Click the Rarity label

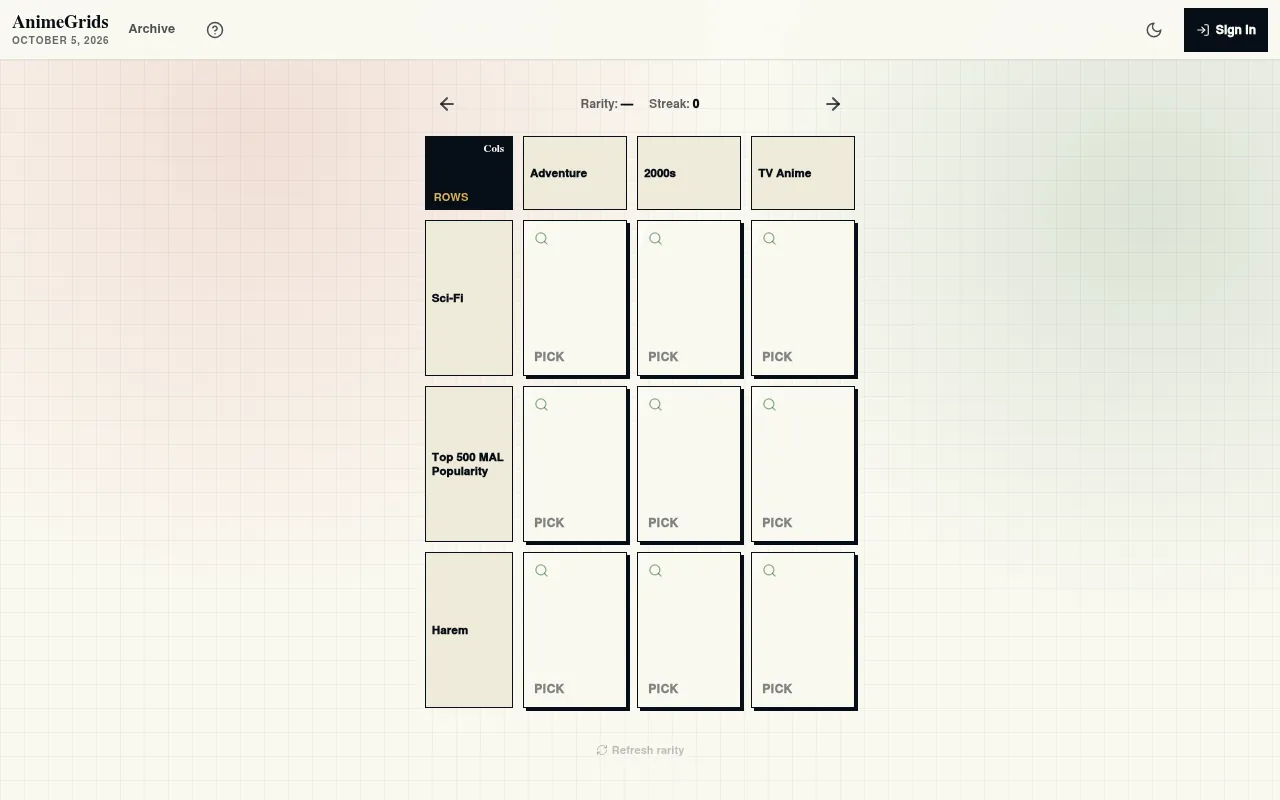tap(599, 104)
